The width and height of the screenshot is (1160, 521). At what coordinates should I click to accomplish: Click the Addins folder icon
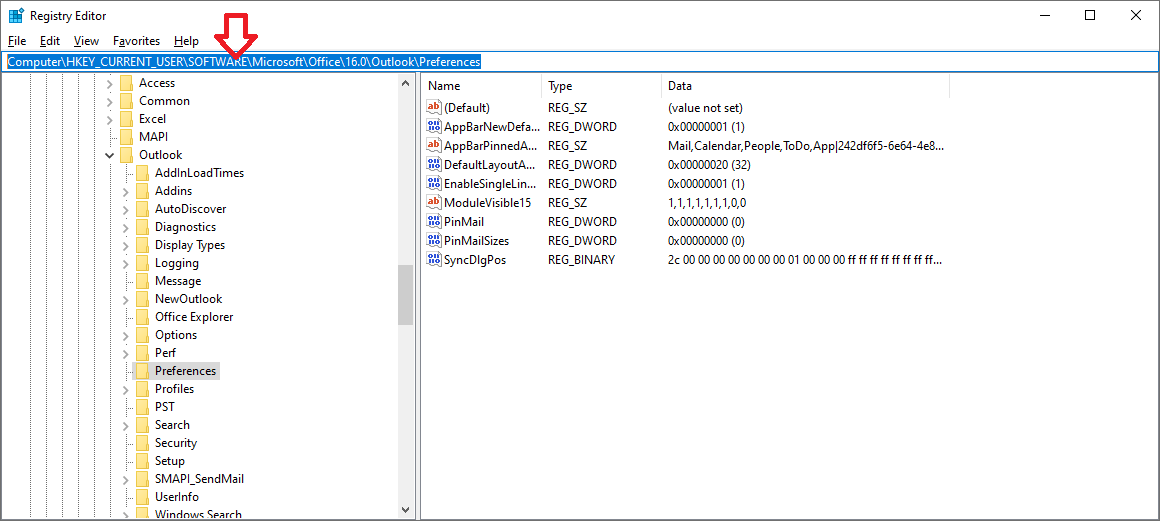tap(142, 191)
